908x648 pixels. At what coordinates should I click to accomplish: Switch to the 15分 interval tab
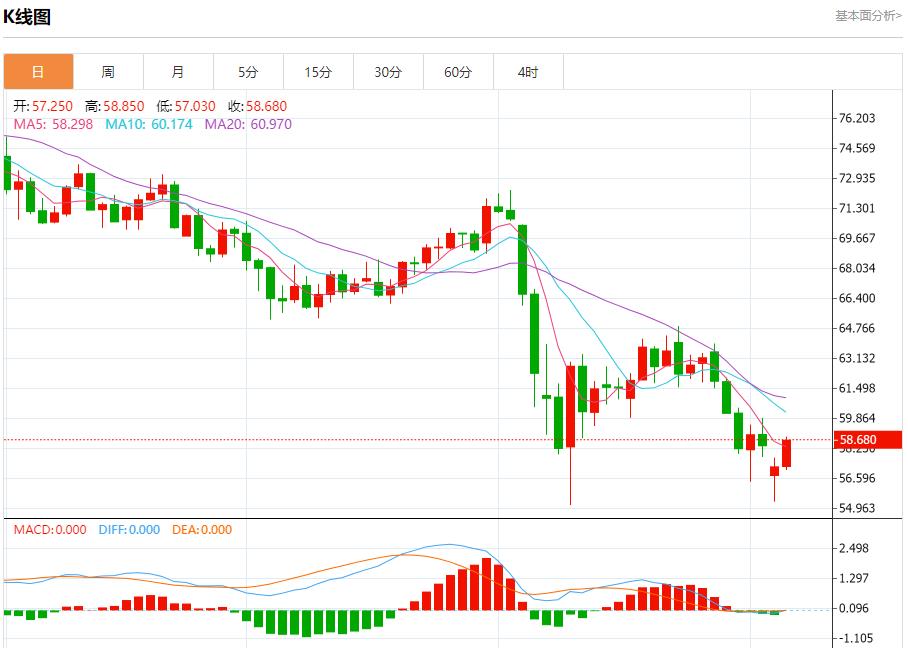318,72
